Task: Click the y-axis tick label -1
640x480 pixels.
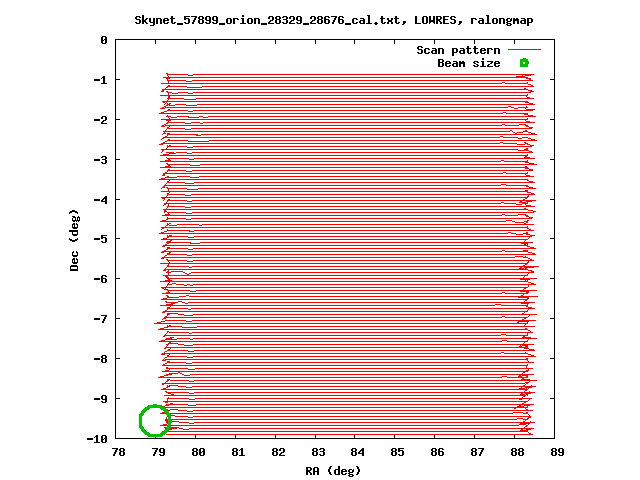Action: coord(100,80)
